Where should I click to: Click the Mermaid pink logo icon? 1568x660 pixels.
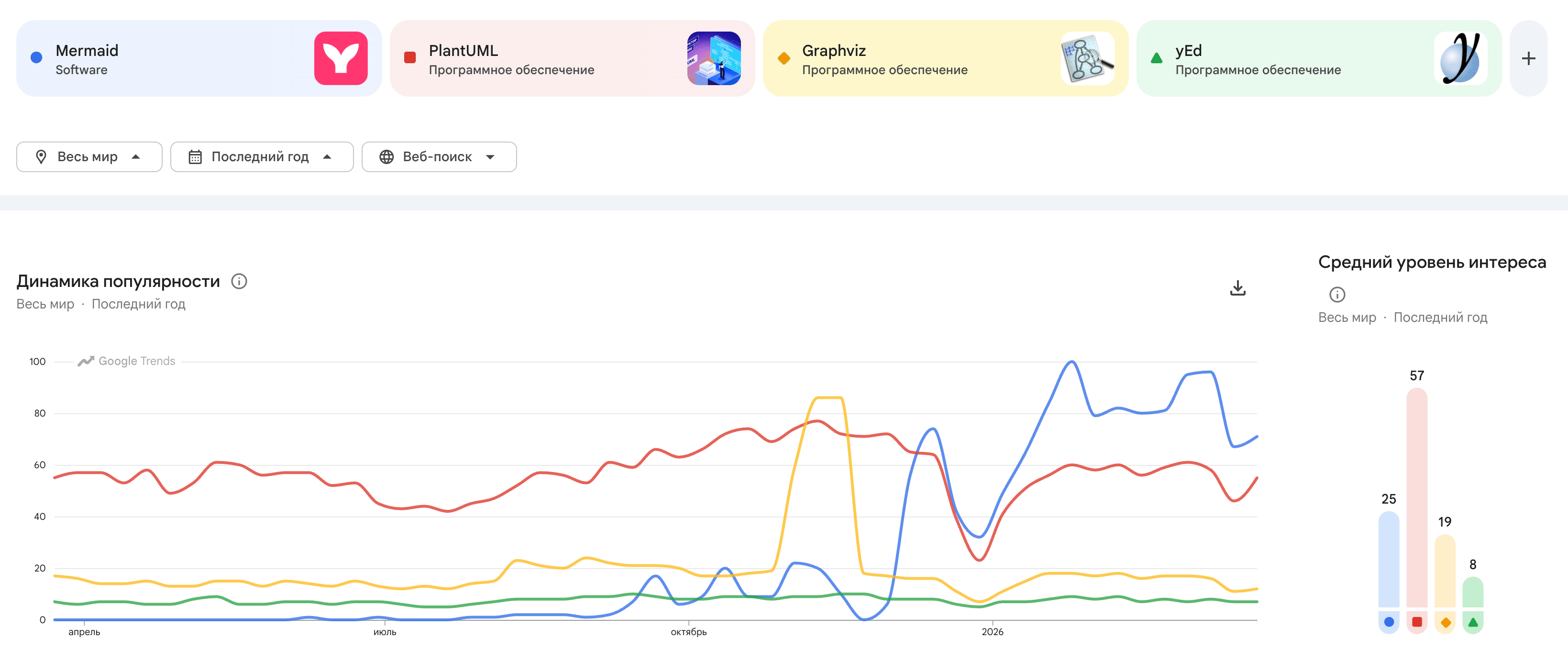[x=340, y=58]
